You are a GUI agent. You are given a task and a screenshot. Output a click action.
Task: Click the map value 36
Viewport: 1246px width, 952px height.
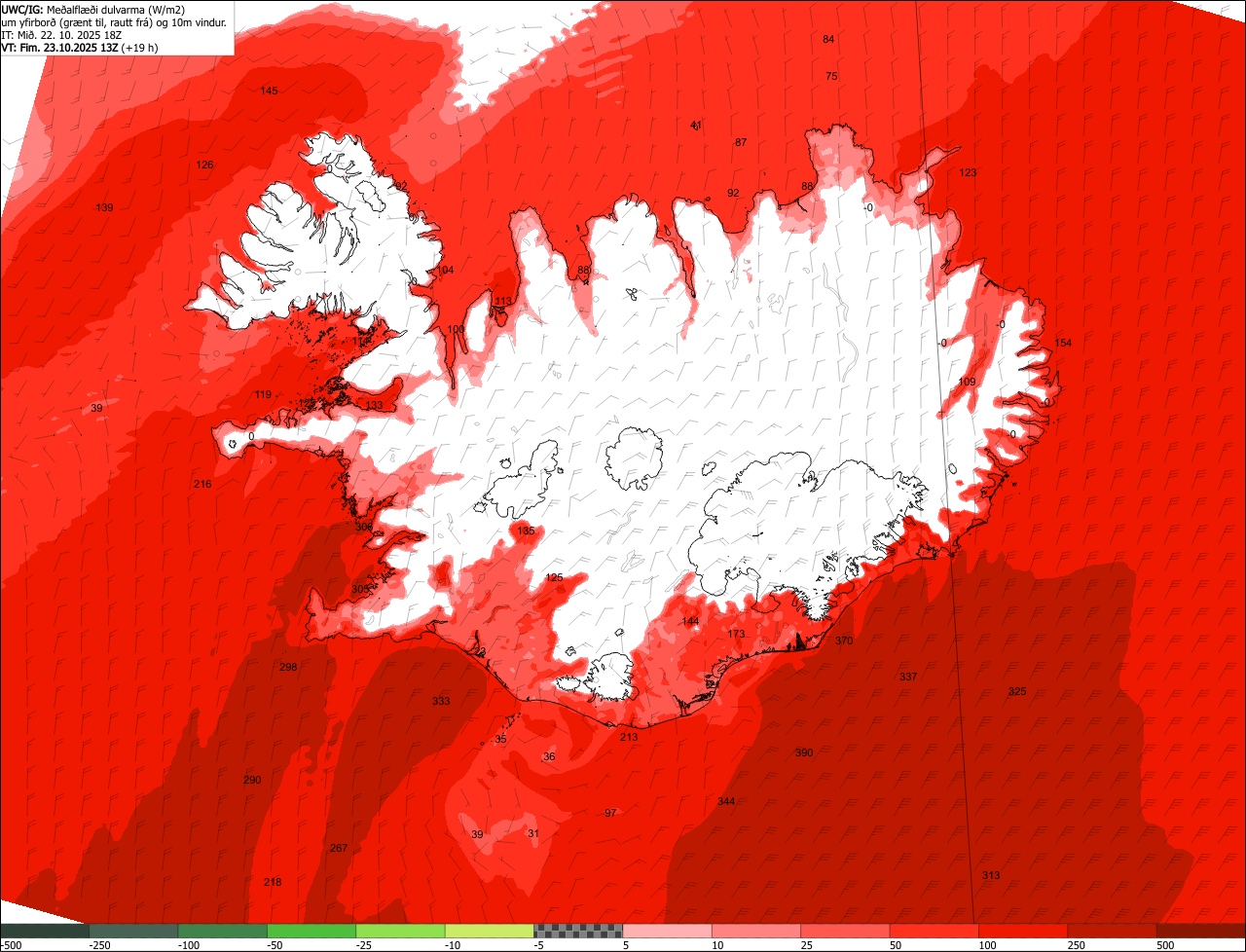(x=549, y=756)
